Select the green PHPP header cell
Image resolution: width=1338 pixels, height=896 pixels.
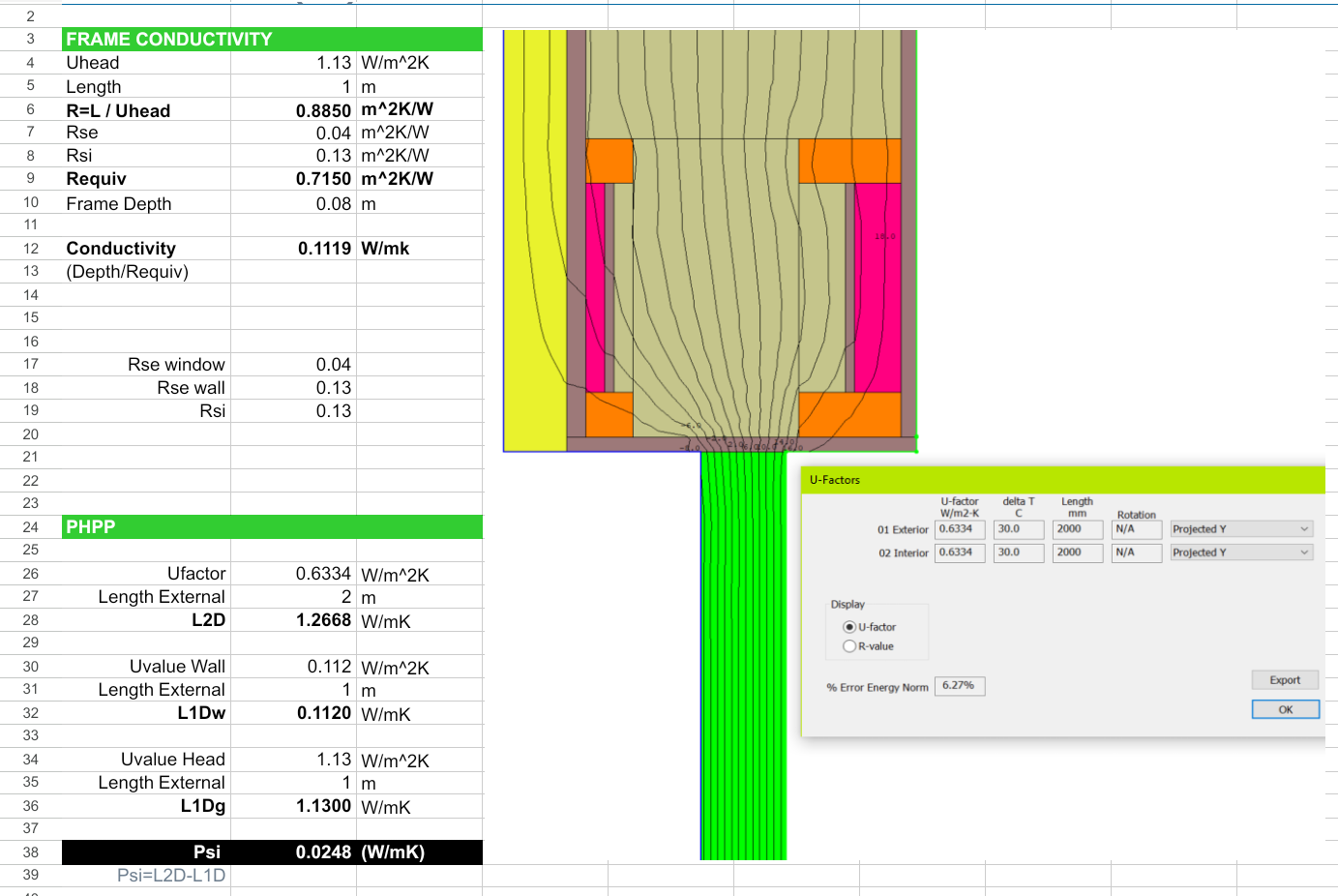coord(272,527)
